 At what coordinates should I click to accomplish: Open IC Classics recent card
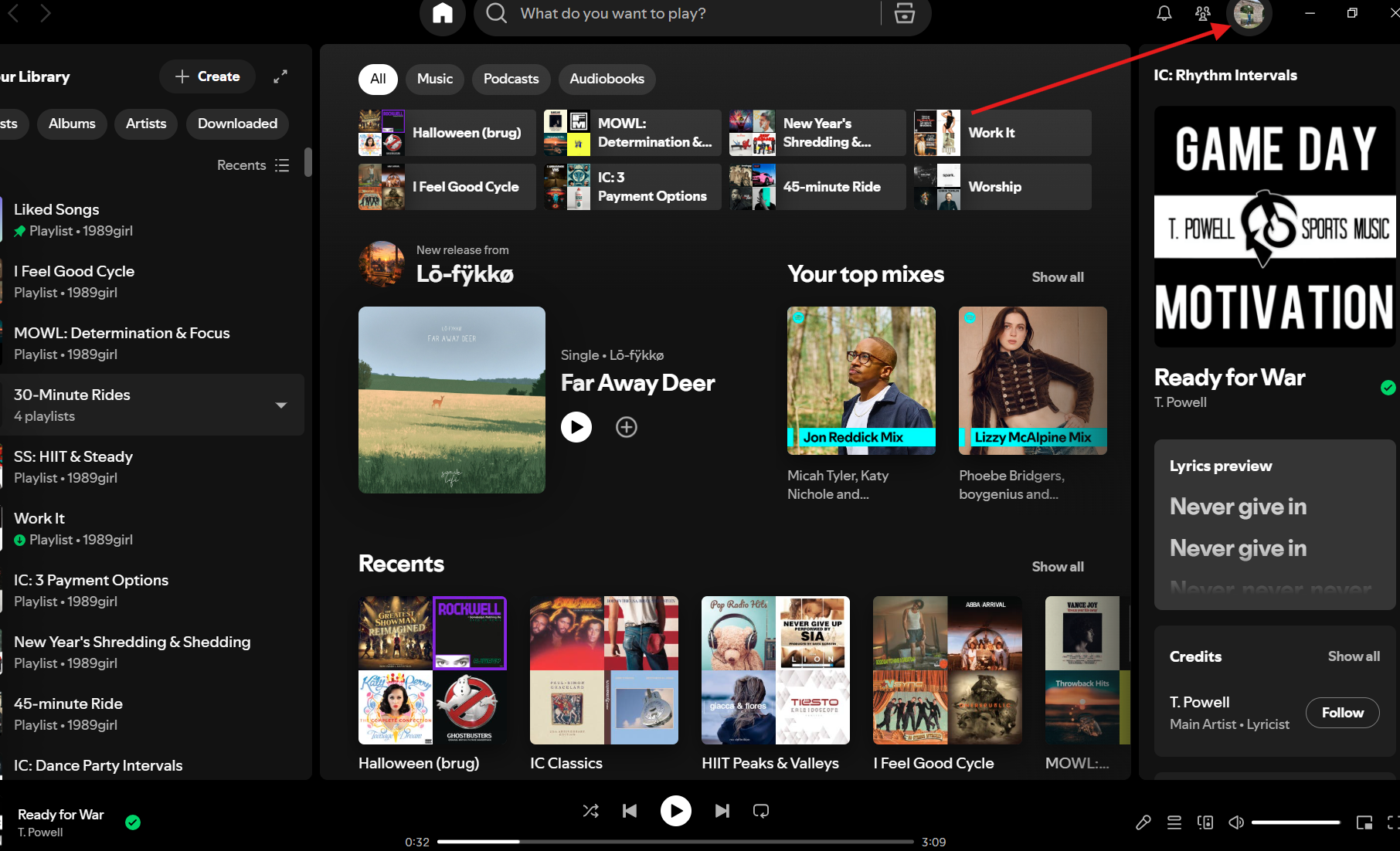[x=604, y=684]
